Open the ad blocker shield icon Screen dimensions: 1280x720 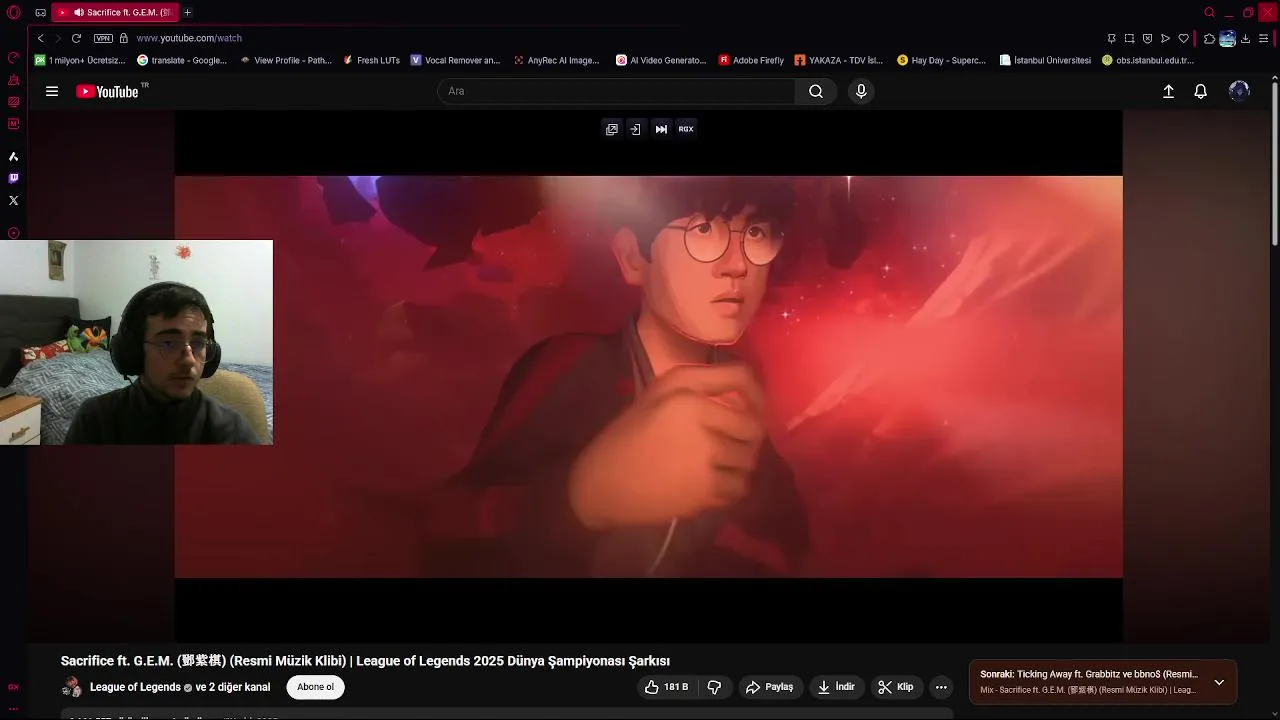pos(1147,38)
